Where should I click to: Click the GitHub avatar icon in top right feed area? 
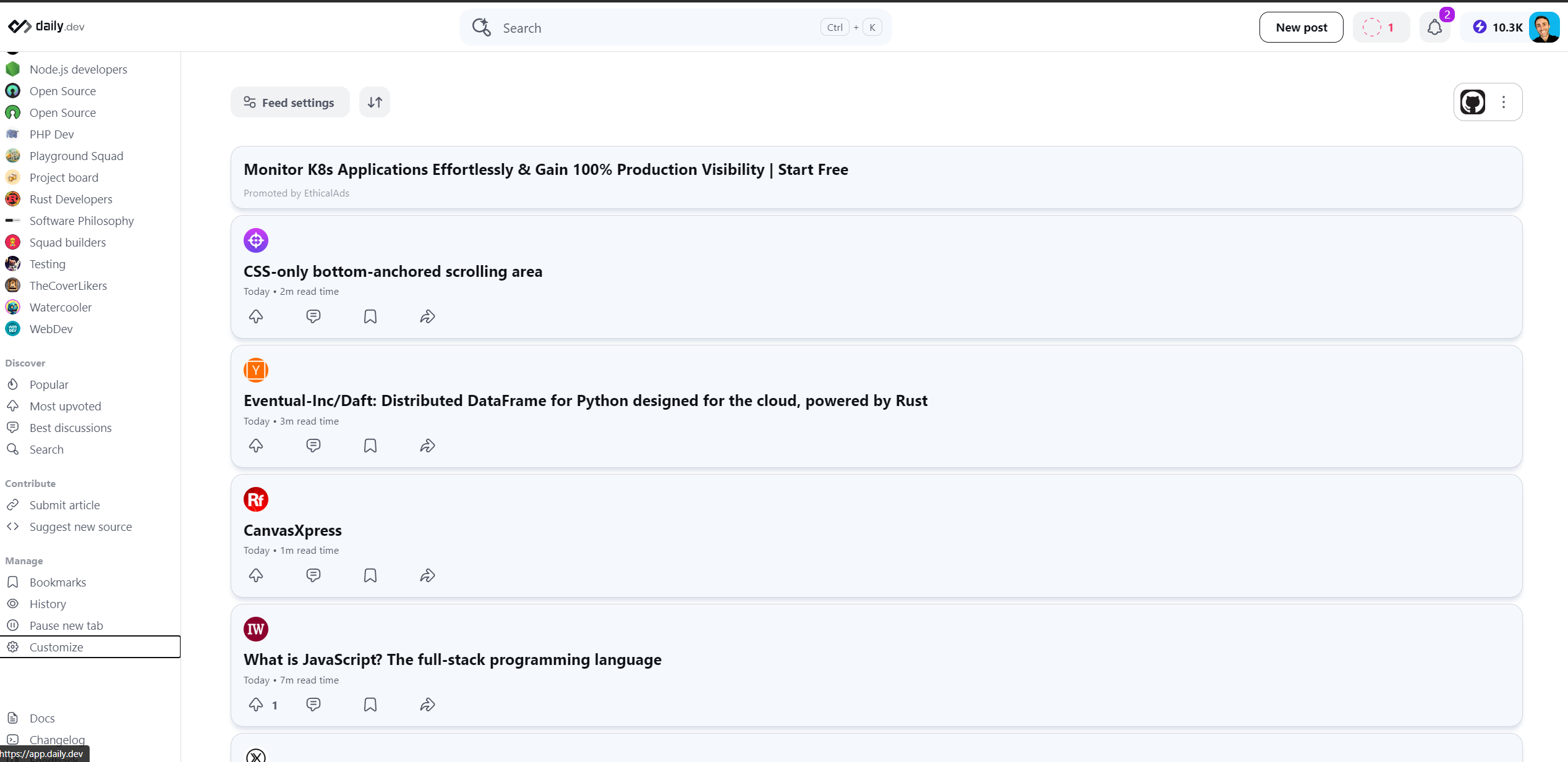(1471, 102)
